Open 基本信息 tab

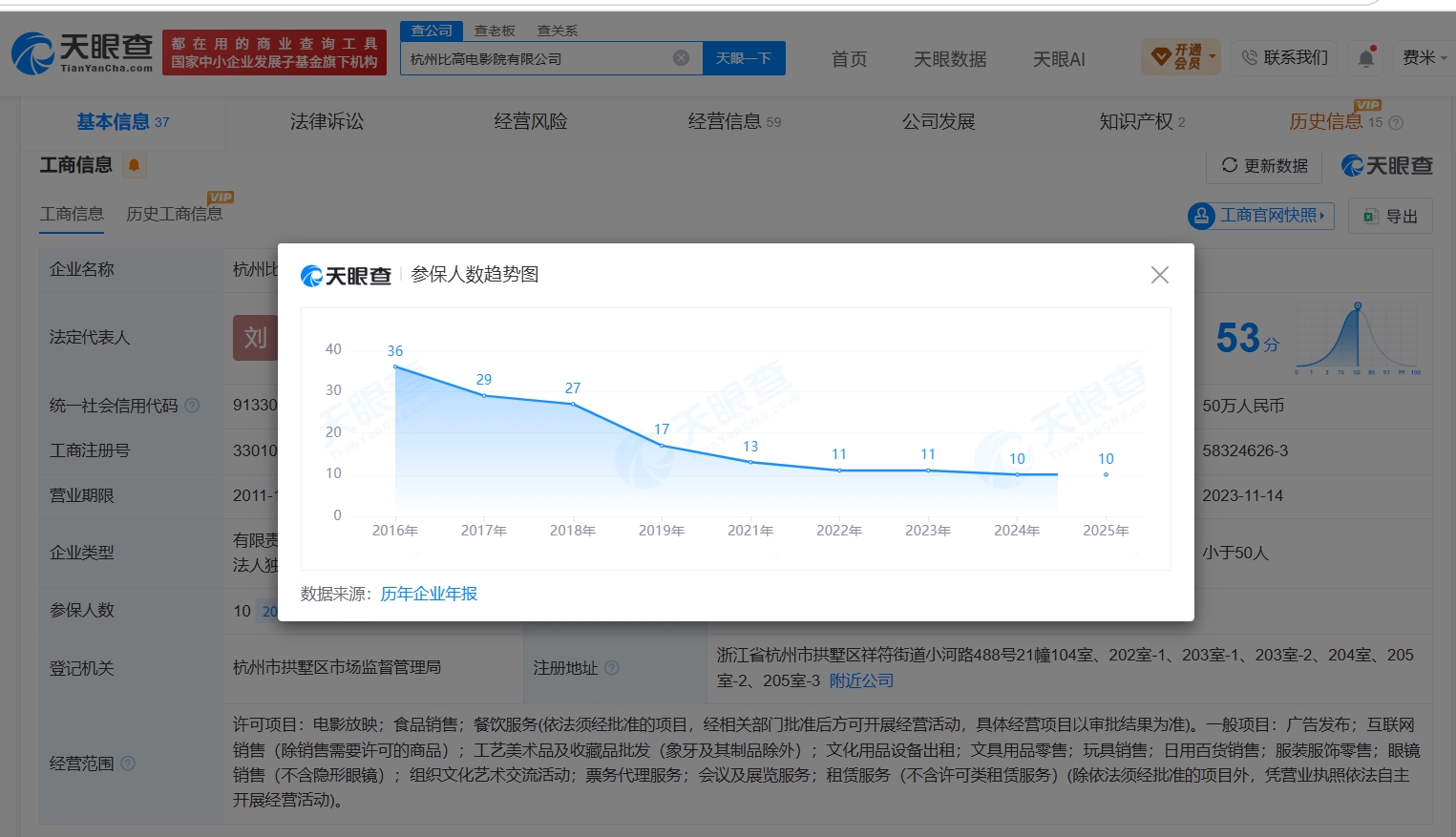pyautogui.click(x=122, y=122)
